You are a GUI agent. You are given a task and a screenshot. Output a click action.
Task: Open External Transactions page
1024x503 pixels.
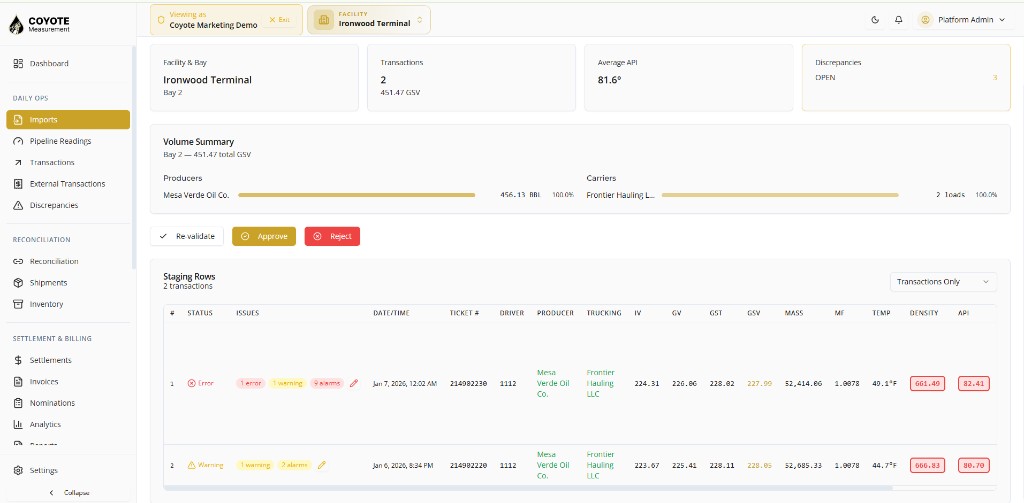coord(68,184)
